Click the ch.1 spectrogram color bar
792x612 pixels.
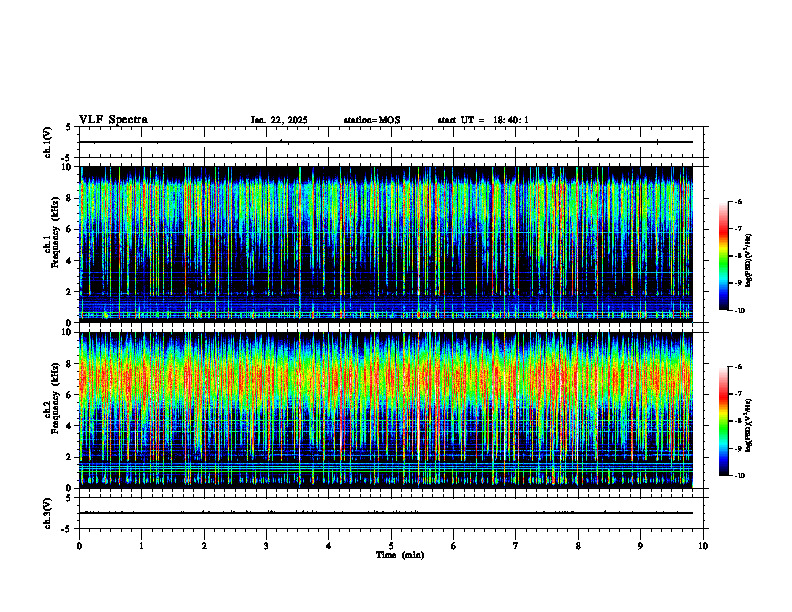pos(724,256)
